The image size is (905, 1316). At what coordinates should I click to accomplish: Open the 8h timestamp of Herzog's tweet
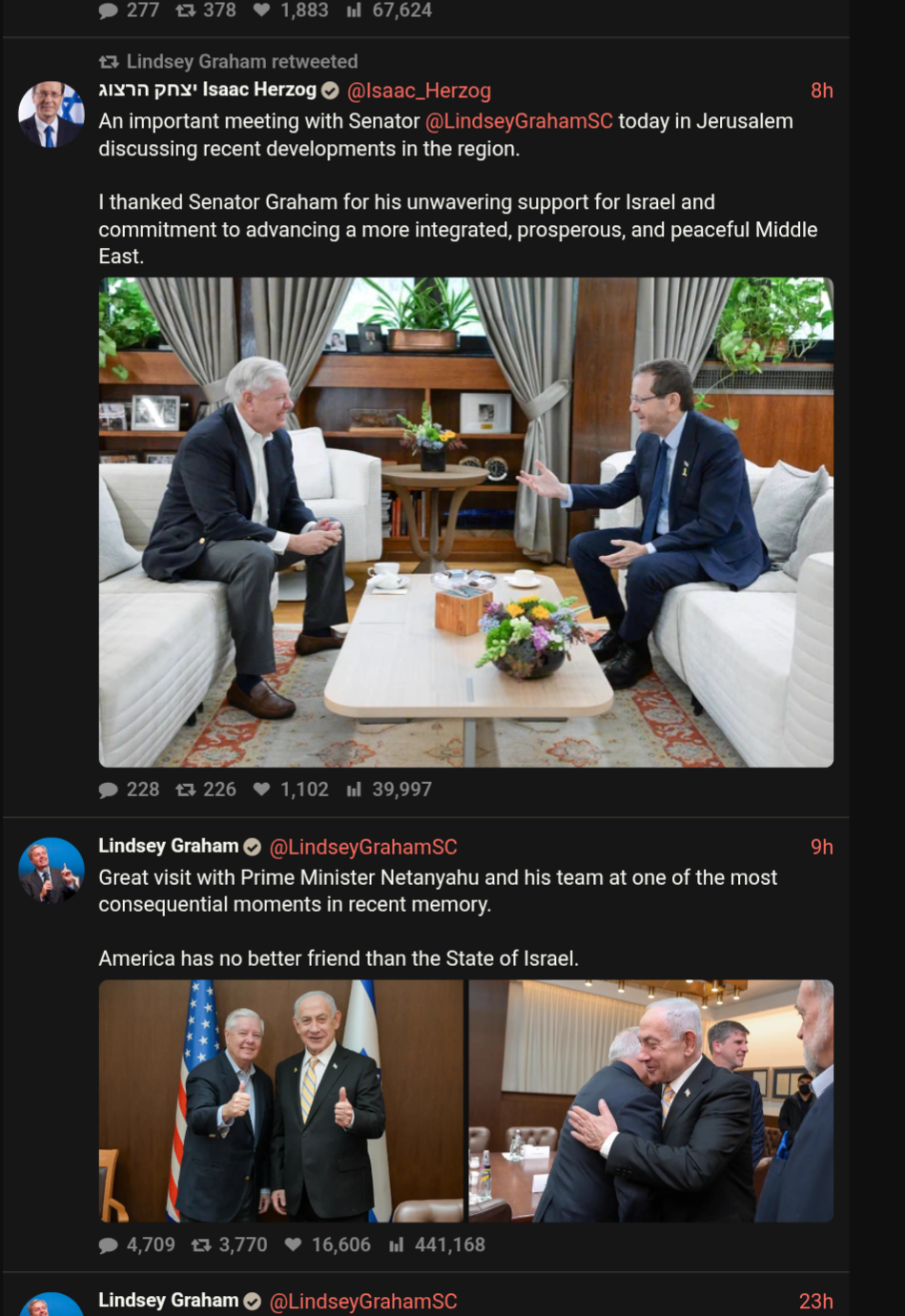(822, 91)
